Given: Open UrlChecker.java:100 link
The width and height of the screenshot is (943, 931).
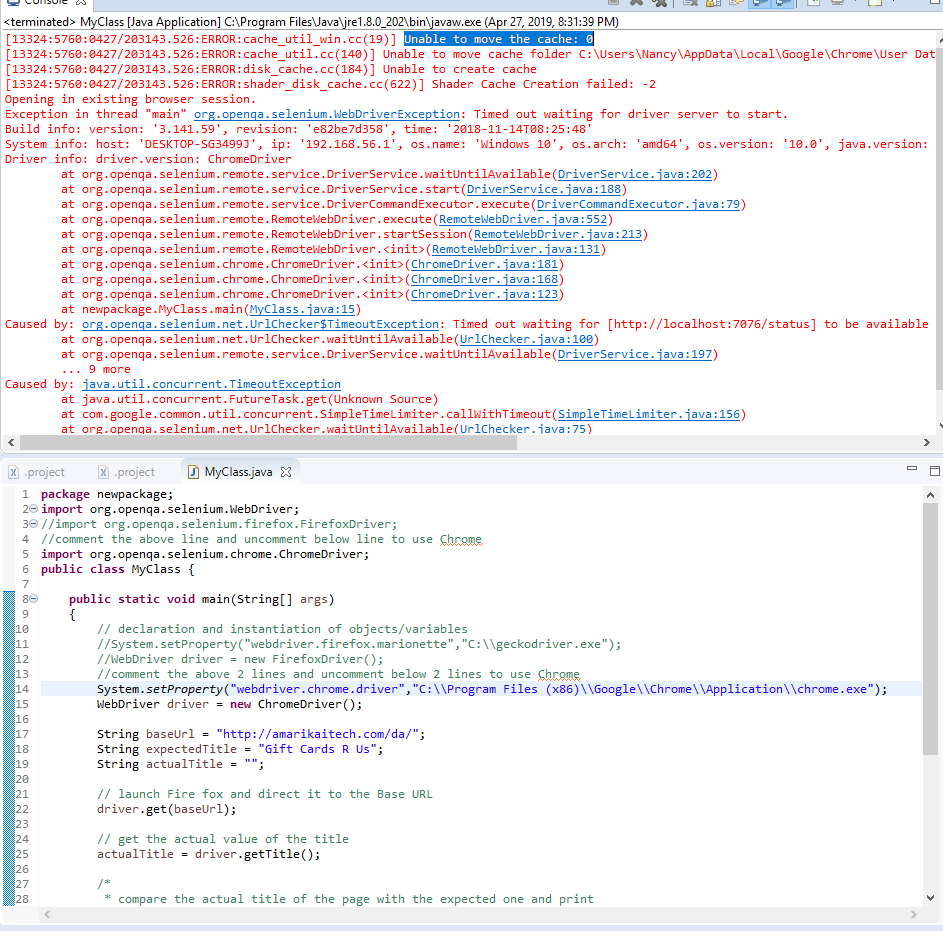Looking at the screenshot, I should (x=526, y=339).
